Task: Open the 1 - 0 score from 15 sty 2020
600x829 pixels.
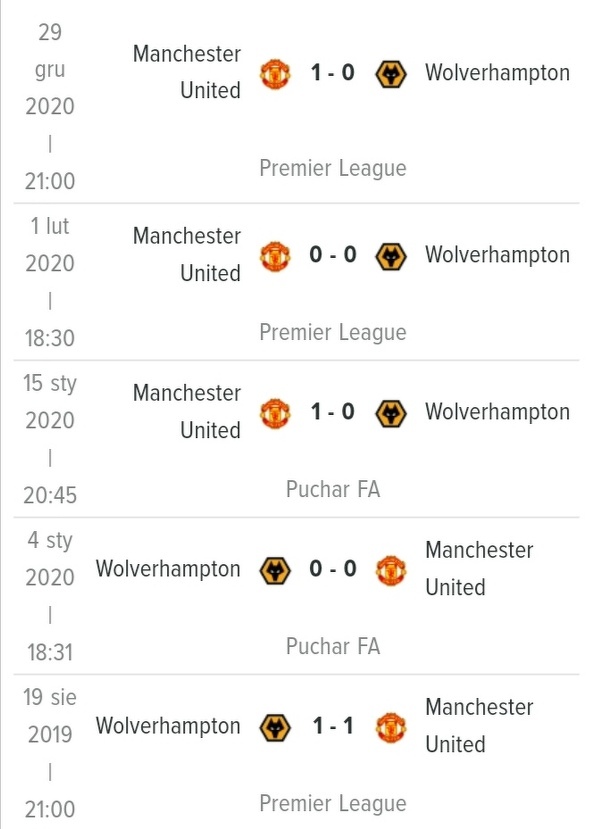Action: click(333, 411)
